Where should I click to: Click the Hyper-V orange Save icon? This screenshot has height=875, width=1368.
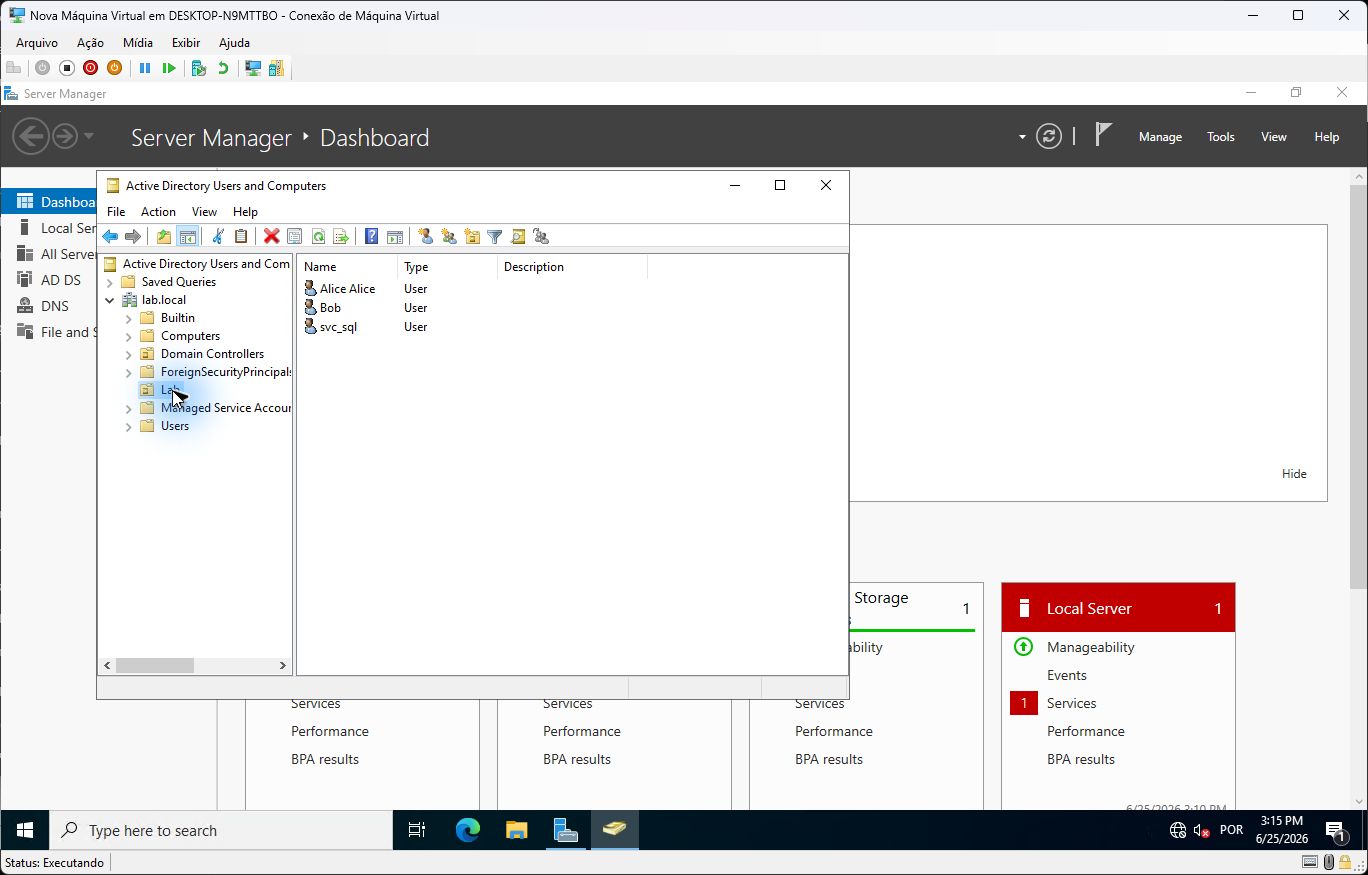point(114,68)
